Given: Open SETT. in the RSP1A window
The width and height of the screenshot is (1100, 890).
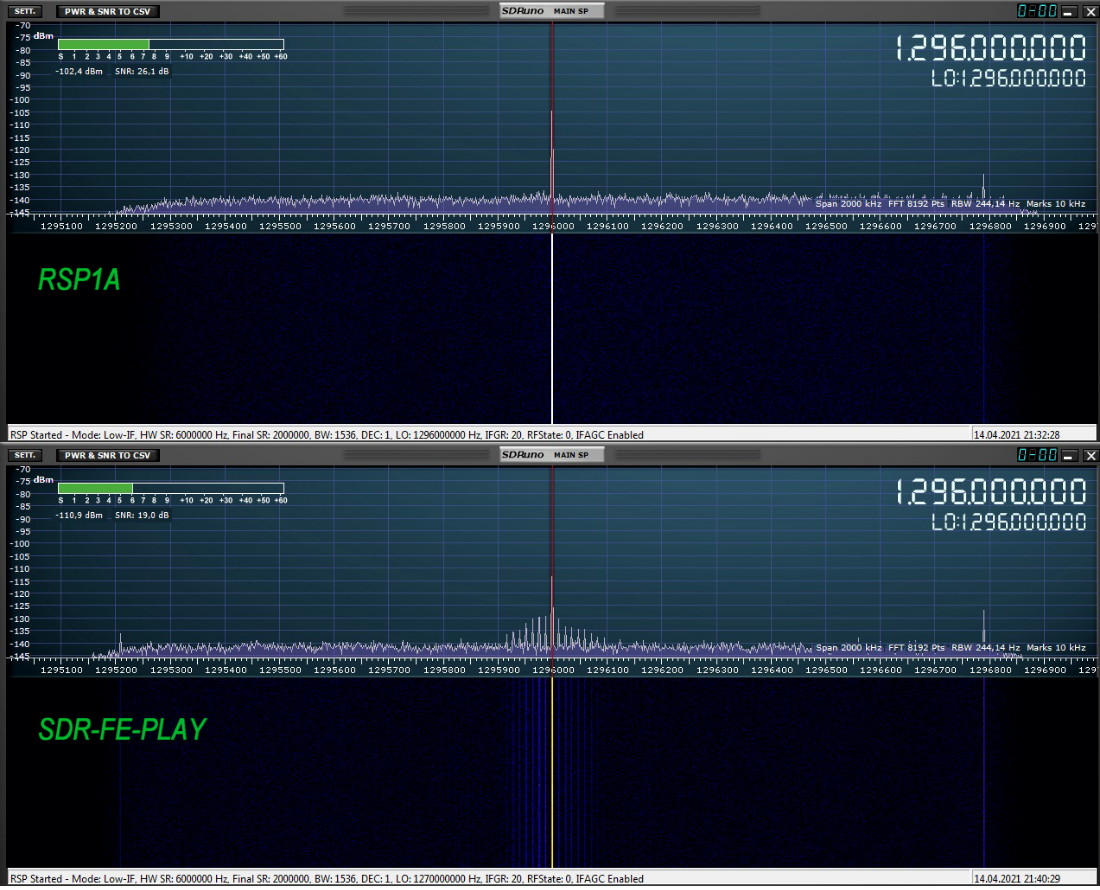Looking at the screenshot, I should [25, 11].
